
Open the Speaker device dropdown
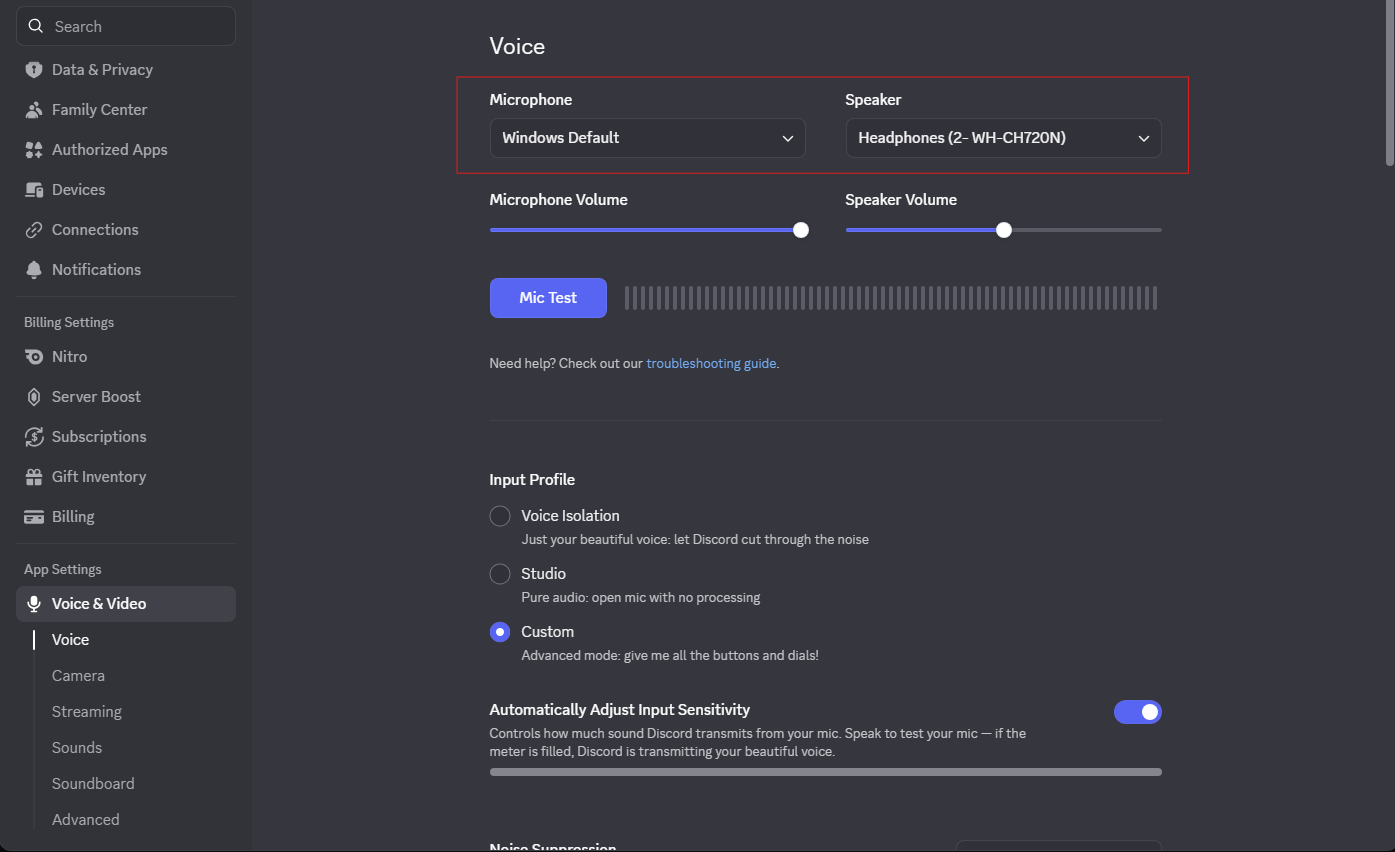tap(1003, 138)
